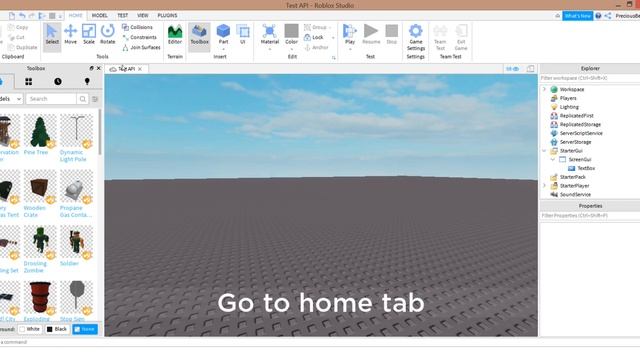
Task: Collapse the ScreenGui tree node
Action: click(553, 160)
